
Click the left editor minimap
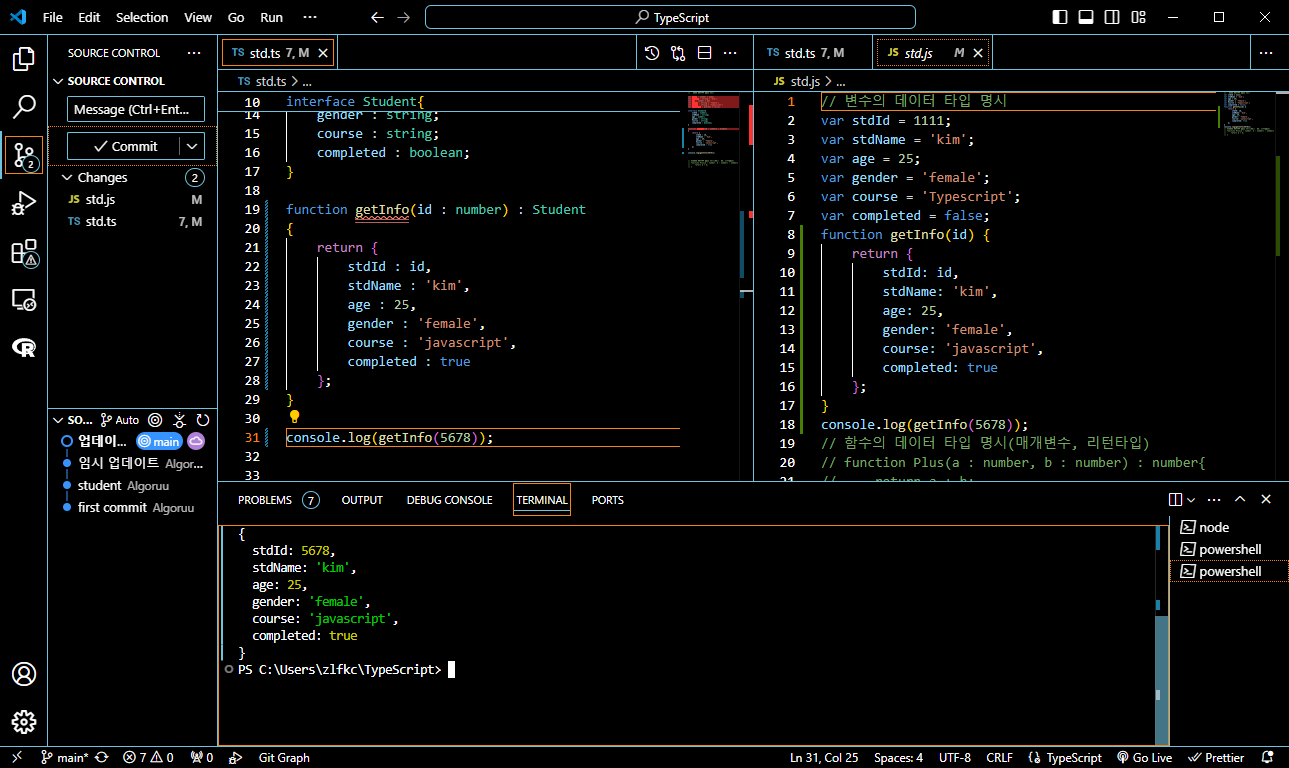(714, 285)
